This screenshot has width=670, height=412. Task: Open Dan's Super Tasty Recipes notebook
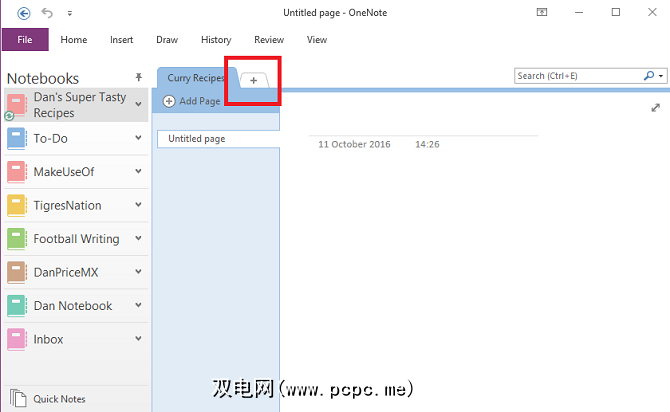(x=76, y=105)
